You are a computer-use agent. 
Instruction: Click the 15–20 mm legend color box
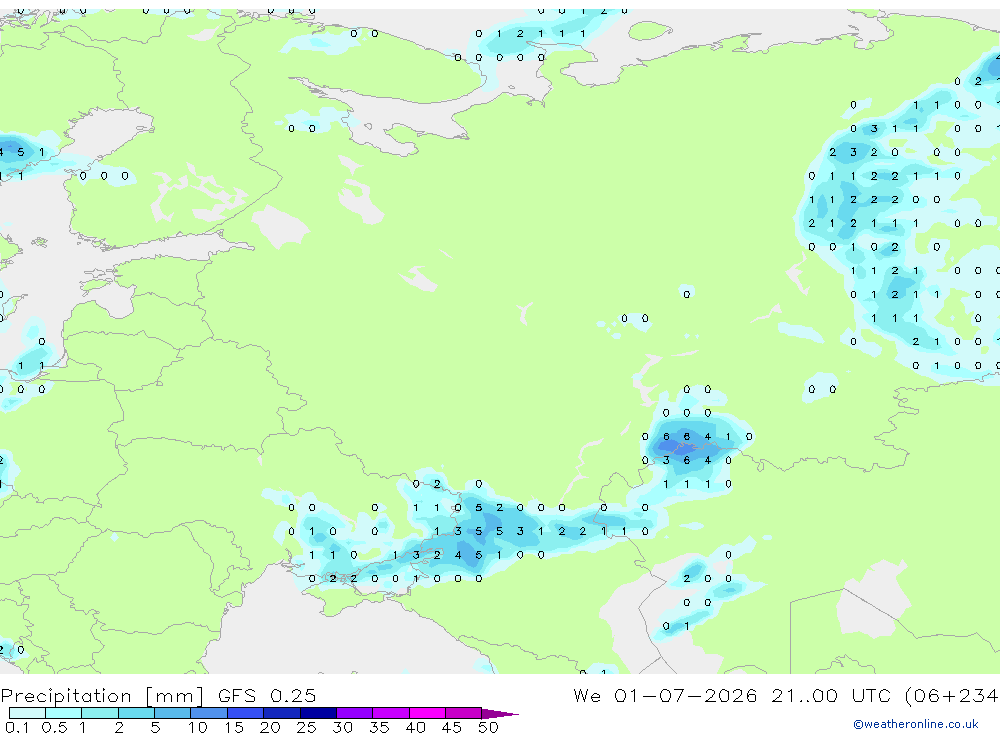click(246, 713)
